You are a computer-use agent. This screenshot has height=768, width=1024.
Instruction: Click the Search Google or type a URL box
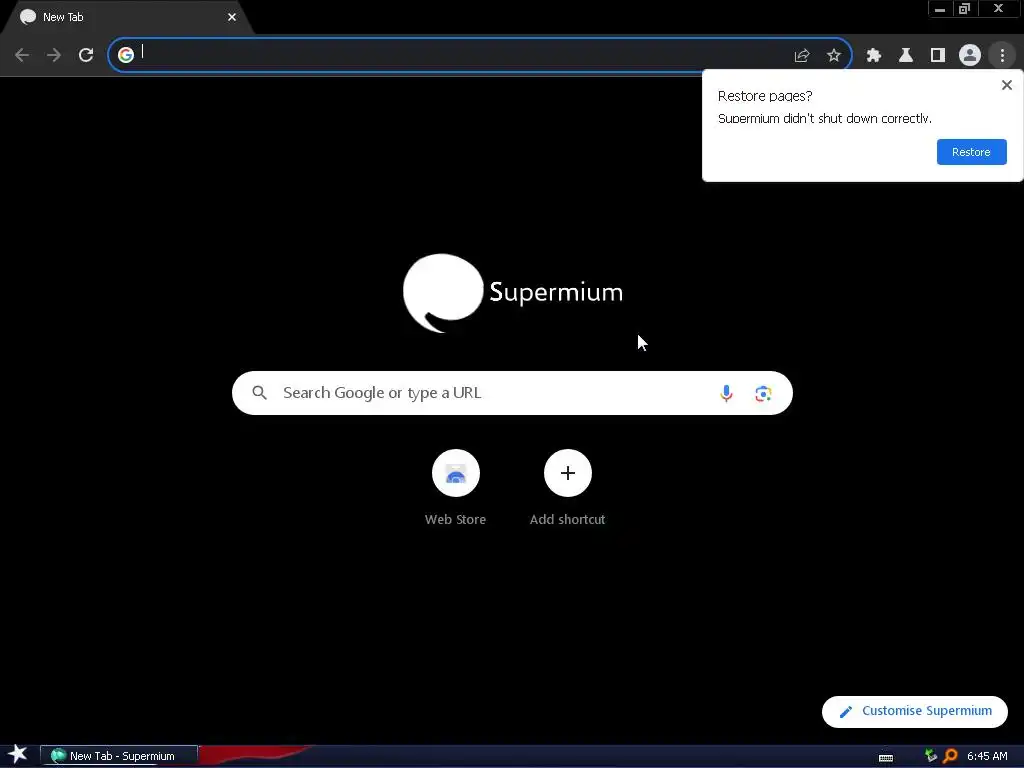[512, 393]
